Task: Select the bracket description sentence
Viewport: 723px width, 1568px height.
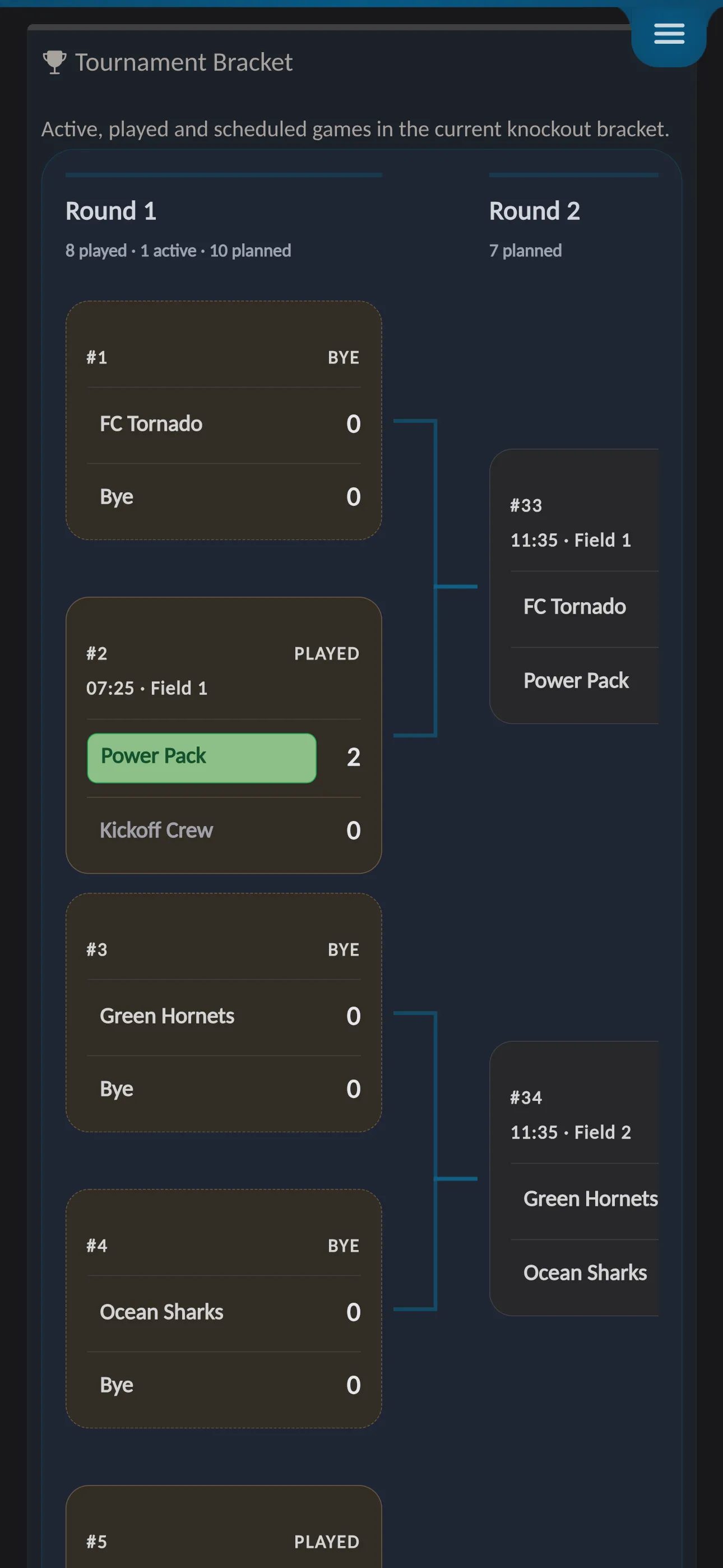Action: [355, 129]
